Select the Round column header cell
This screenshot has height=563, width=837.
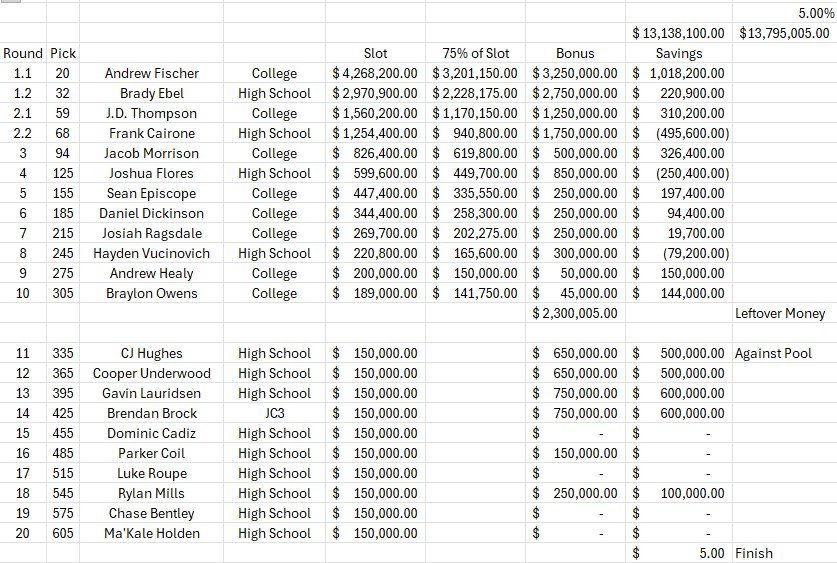coord(23,53)
